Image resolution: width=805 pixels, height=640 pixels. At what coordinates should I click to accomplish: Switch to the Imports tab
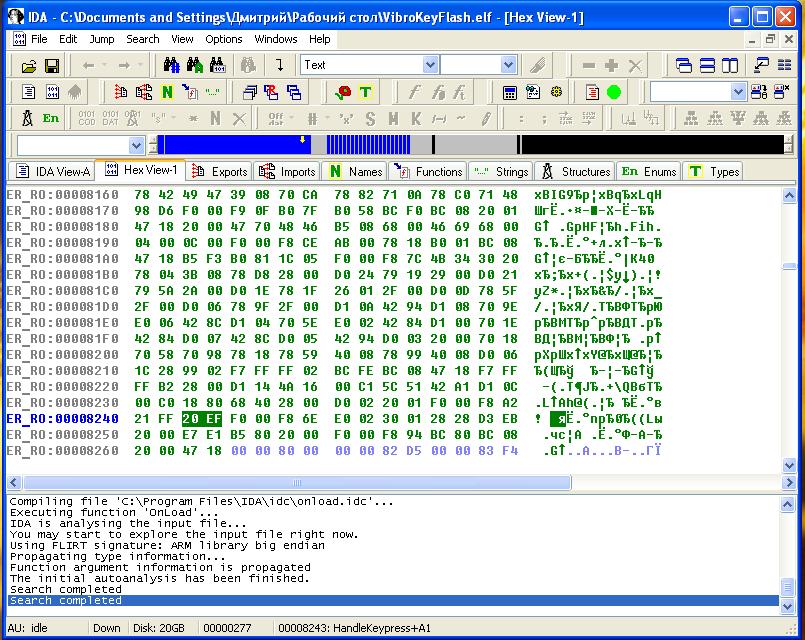[x=287, y=171]
